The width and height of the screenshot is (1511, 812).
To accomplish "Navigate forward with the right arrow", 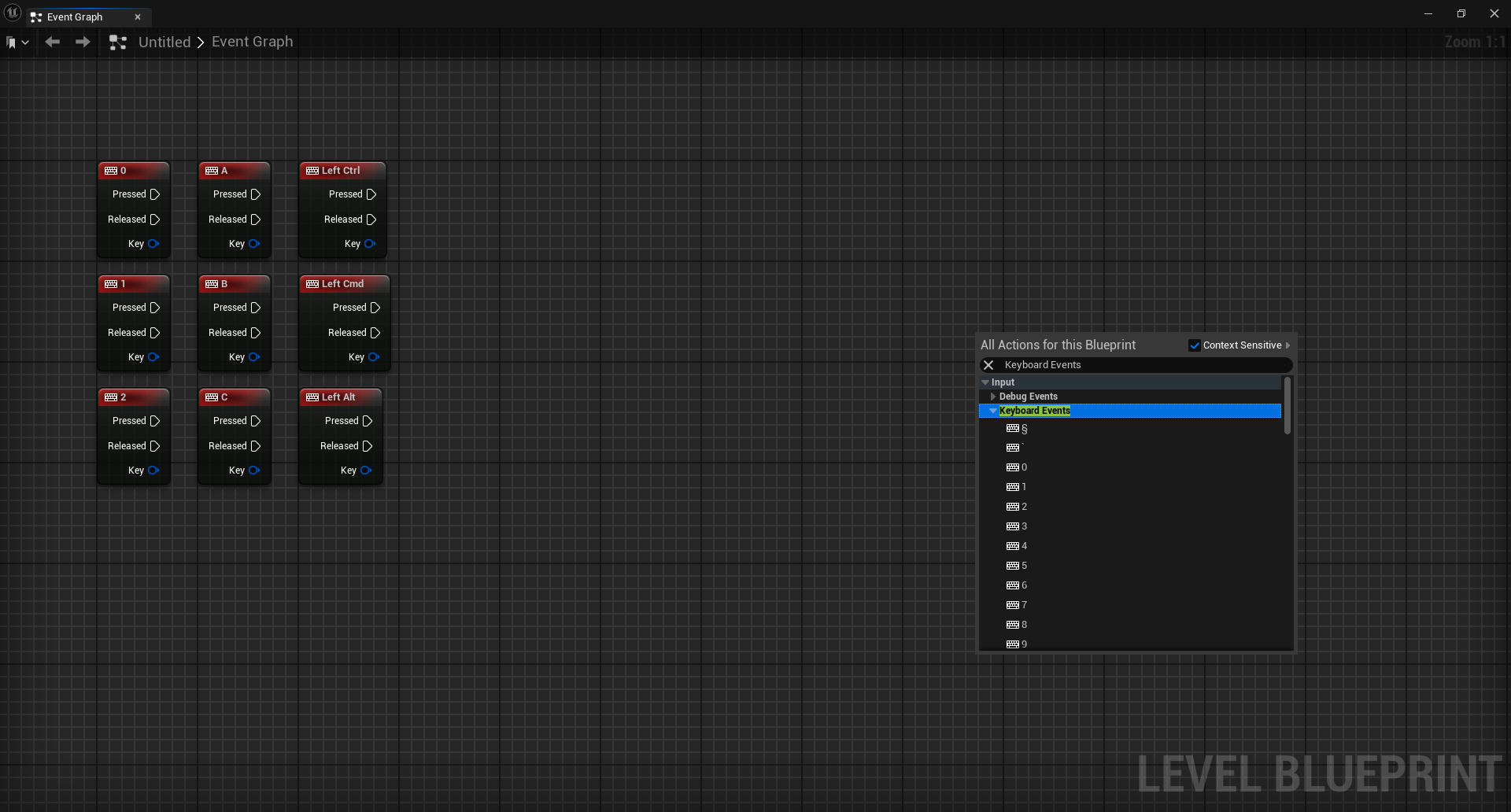I will (x=83, y=42).
